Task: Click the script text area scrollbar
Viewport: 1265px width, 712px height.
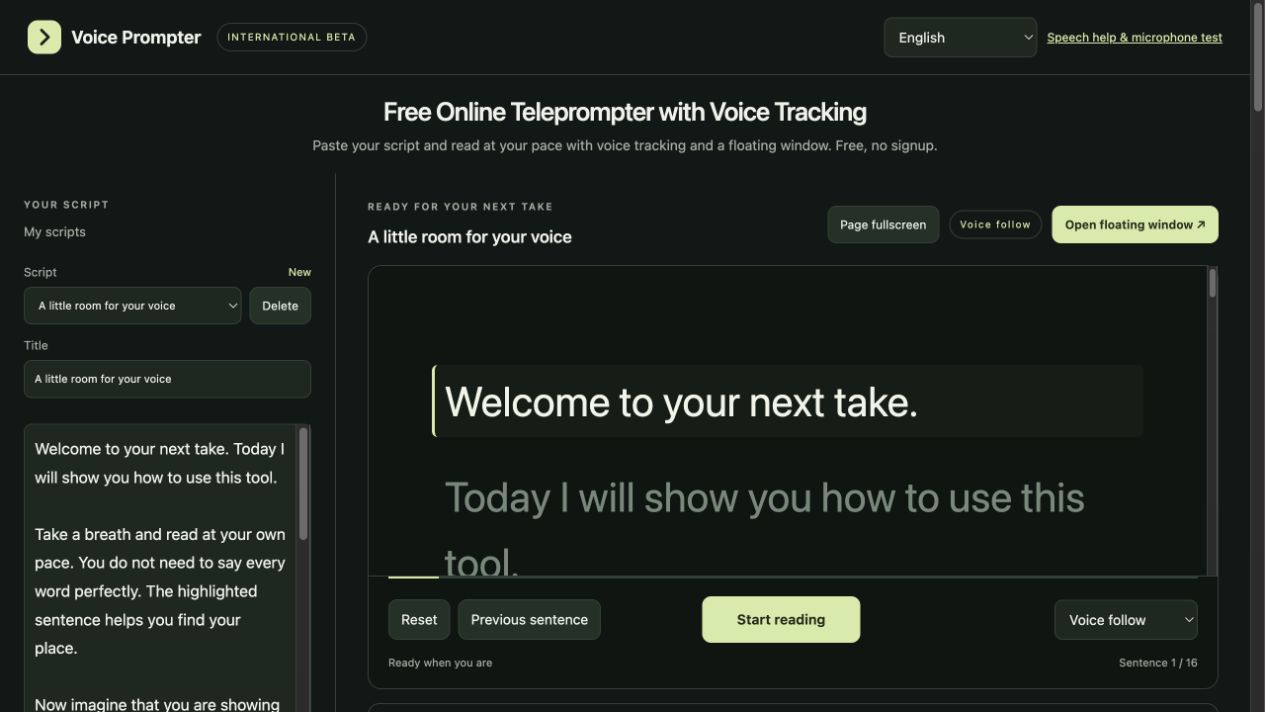Action: coord(303,485)
